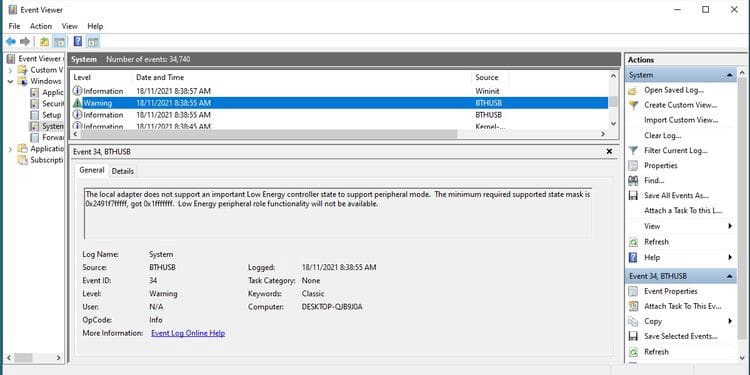
Task: Collapse the Event 34, BTHUSB actions section
Action: [729, 276]
